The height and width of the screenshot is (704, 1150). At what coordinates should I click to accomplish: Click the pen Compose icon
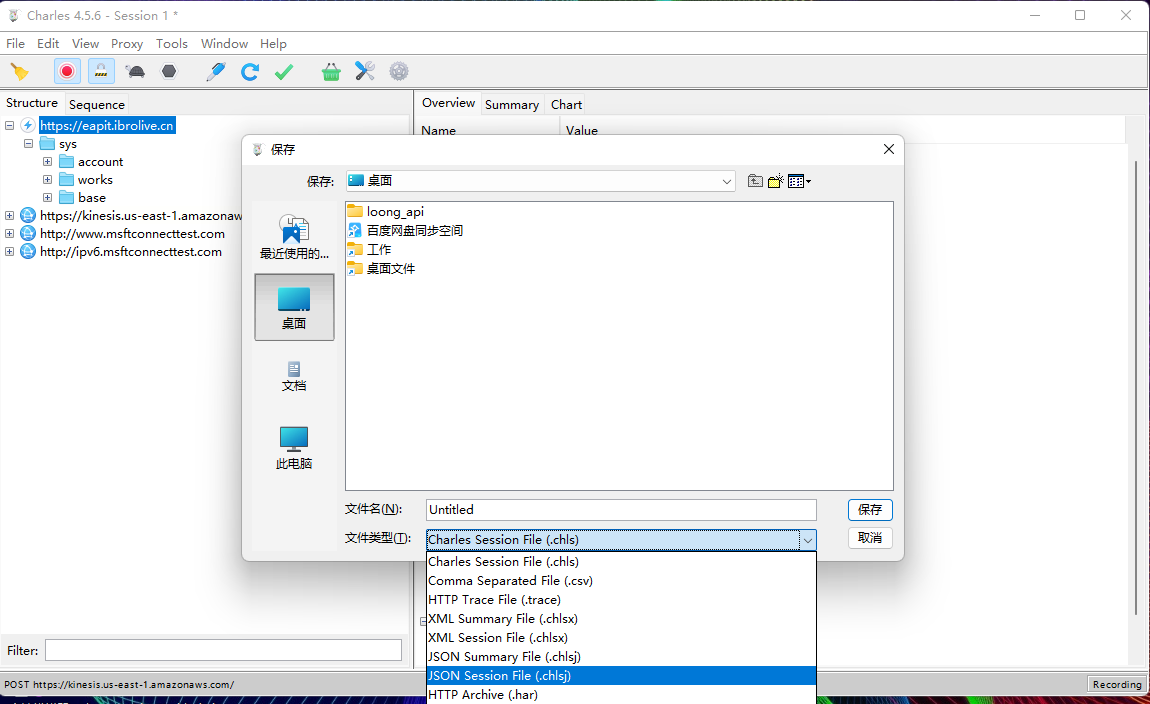[x=216, y=71]
